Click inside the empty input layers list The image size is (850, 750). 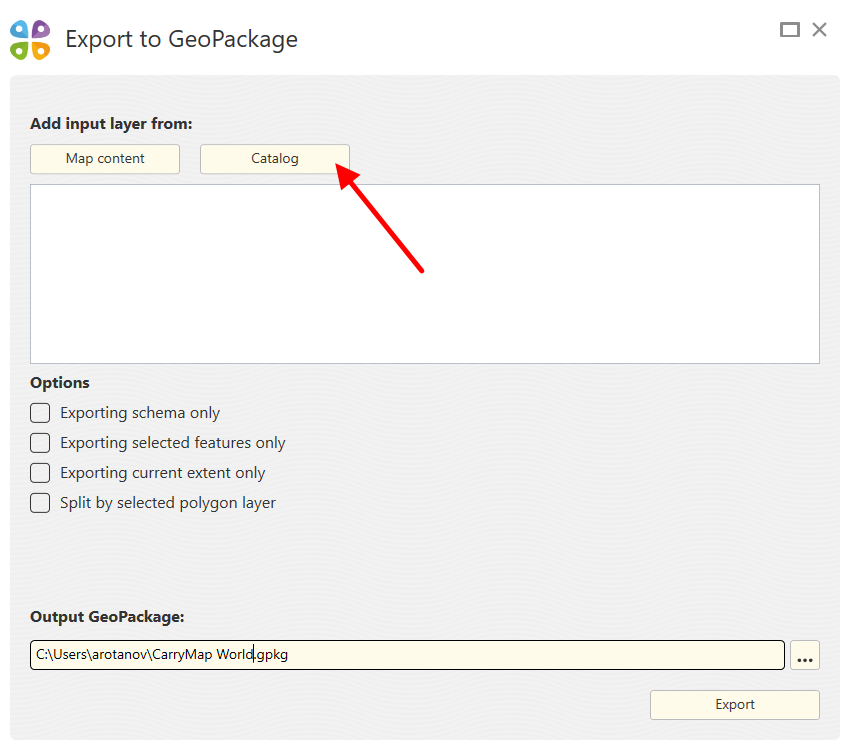coord(424,273)
